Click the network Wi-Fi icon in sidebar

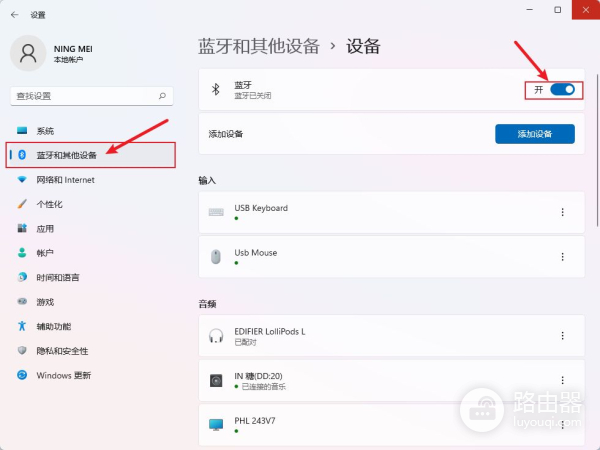coord(22,179)
